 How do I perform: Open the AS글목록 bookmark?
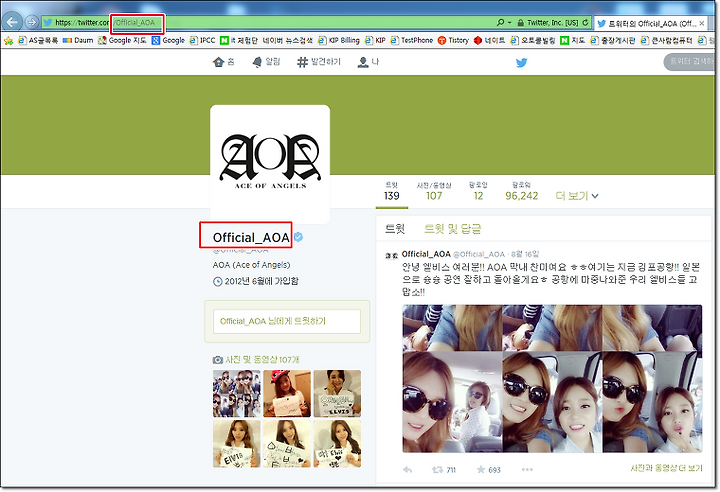(x=38, y=40)
